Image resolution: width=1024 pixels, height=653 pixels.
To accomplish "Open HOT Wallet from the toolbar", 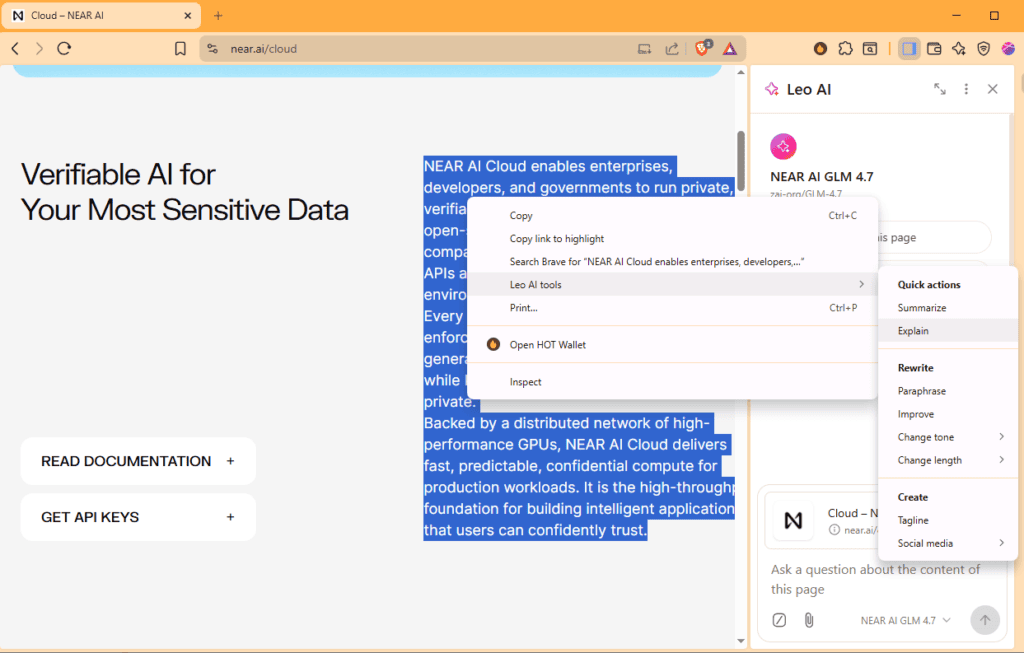I will [x=820, y=48].
